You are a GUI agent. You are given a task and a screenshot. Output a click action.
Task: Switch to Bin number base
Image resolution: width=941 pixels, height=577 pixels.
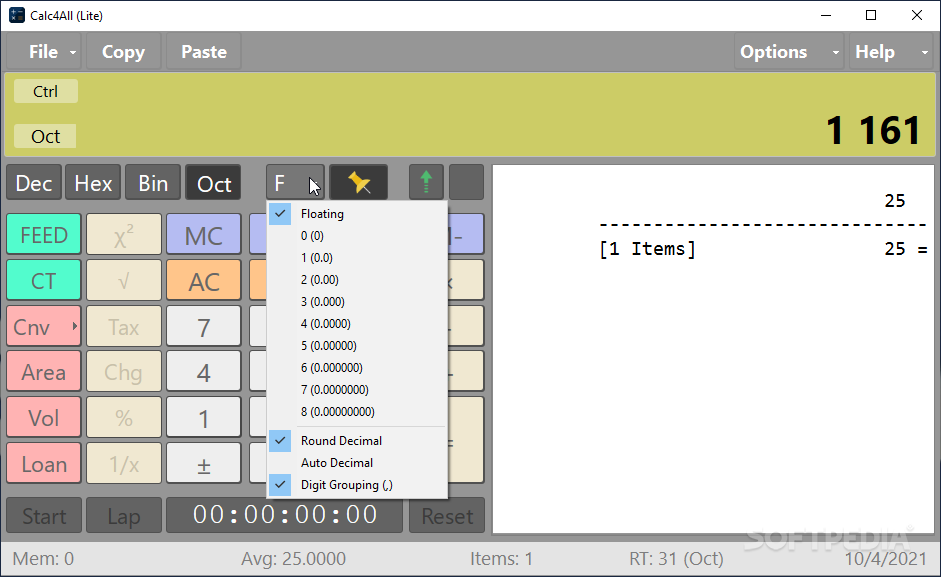153,183
